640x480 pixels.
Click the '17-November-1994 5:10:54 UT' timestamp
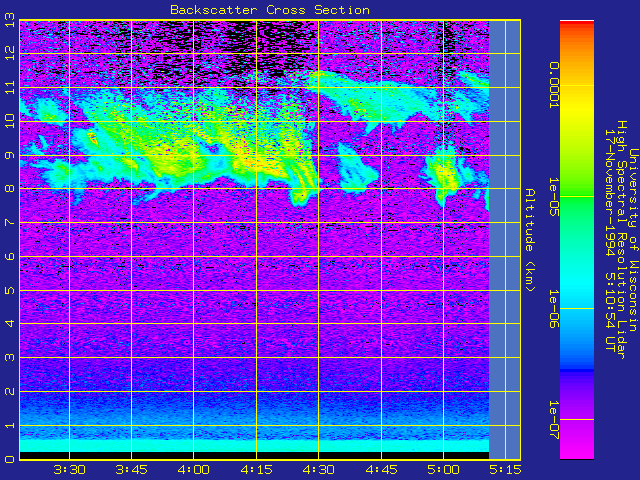(610, 240)
